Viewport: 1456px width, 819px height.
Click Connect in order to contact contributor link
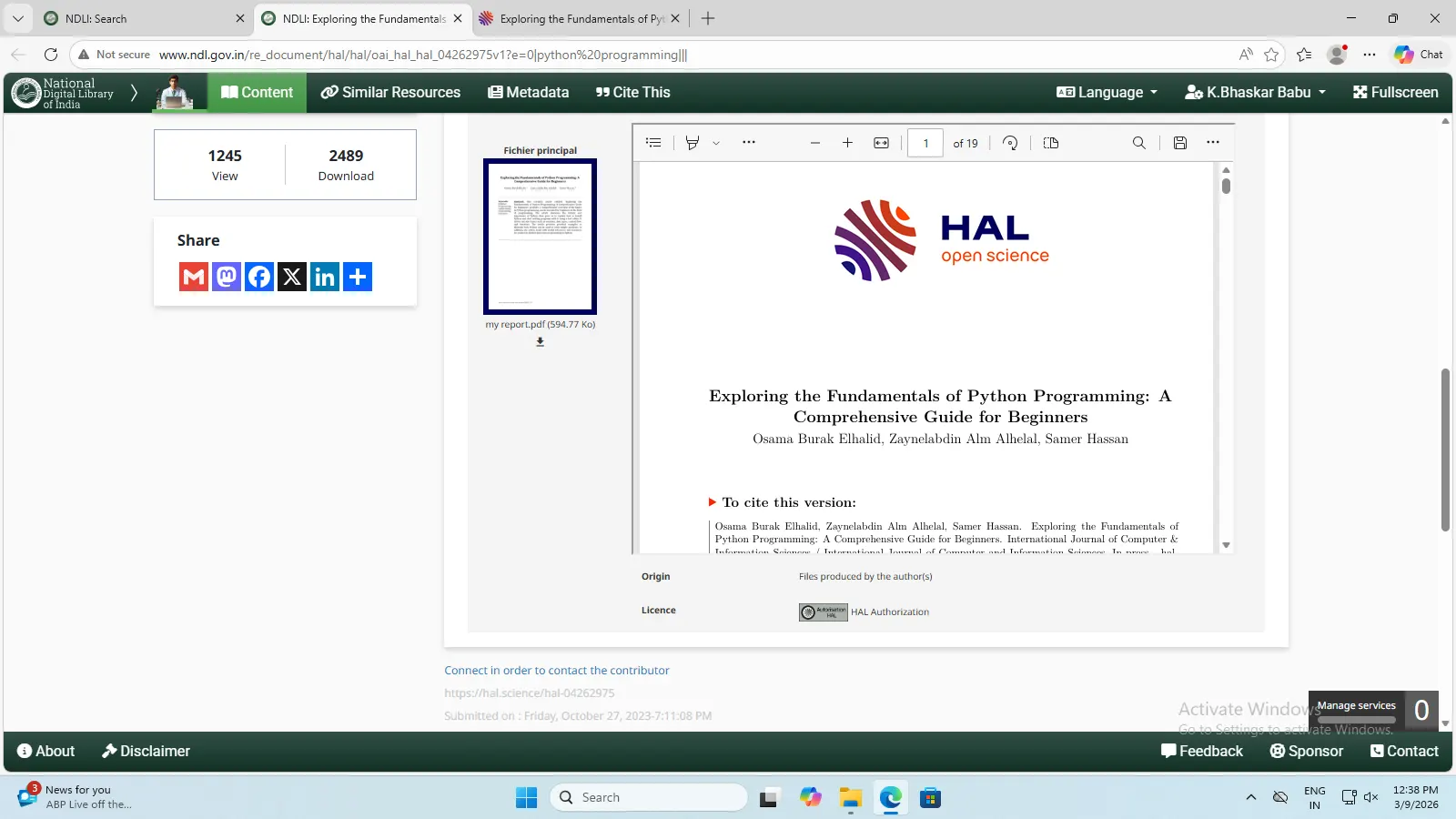click(x=556, y=671)
